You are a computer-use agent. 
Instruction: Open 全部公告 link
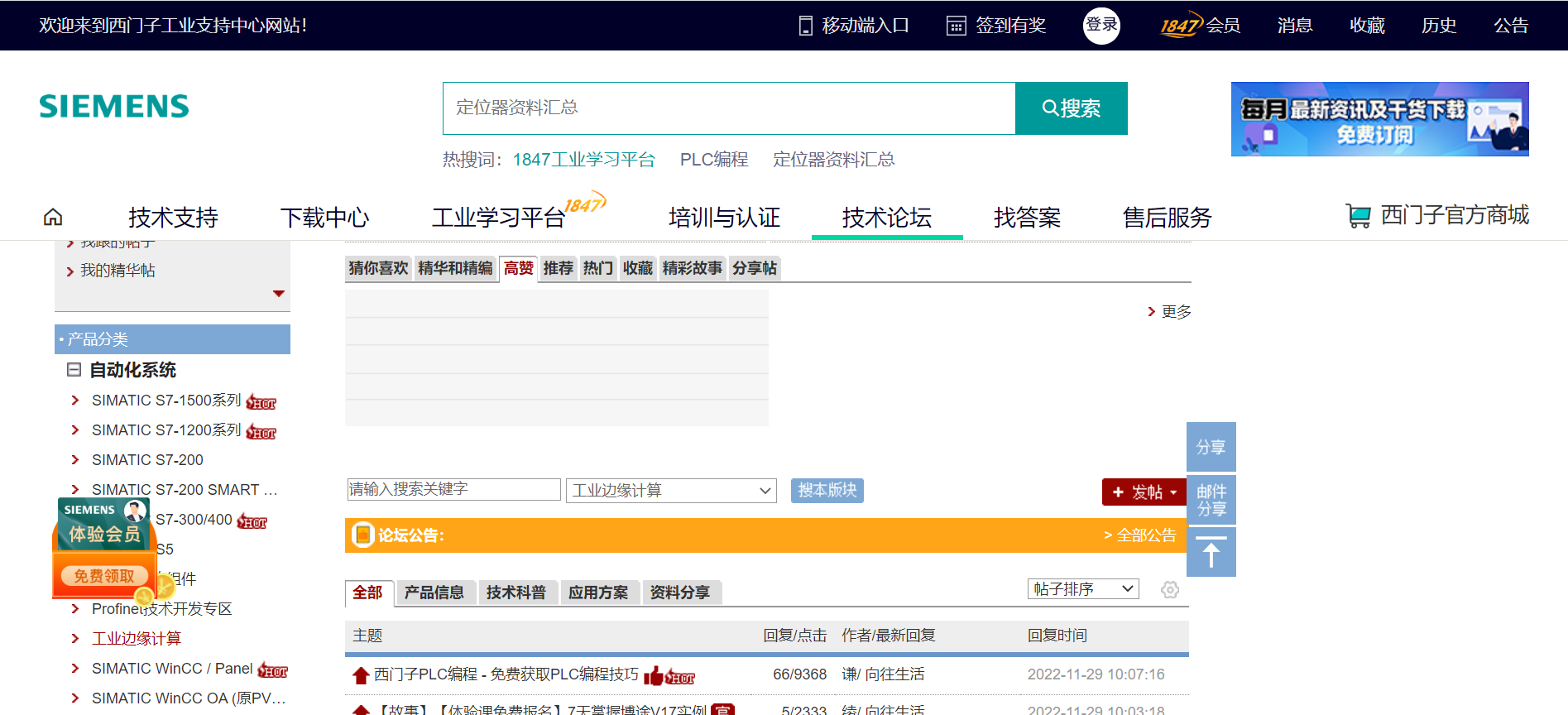click(1139, 535)
